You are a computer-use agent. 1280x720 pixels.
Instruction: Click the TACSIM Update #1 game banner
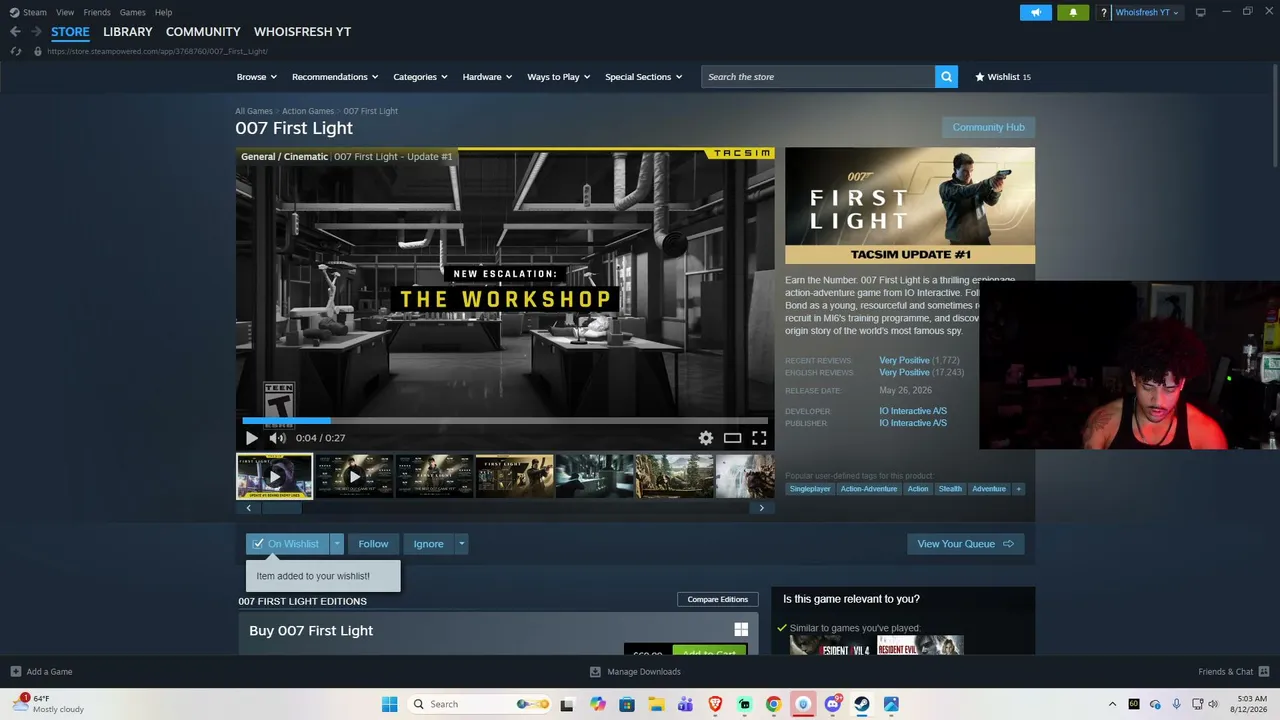[910, 206]
